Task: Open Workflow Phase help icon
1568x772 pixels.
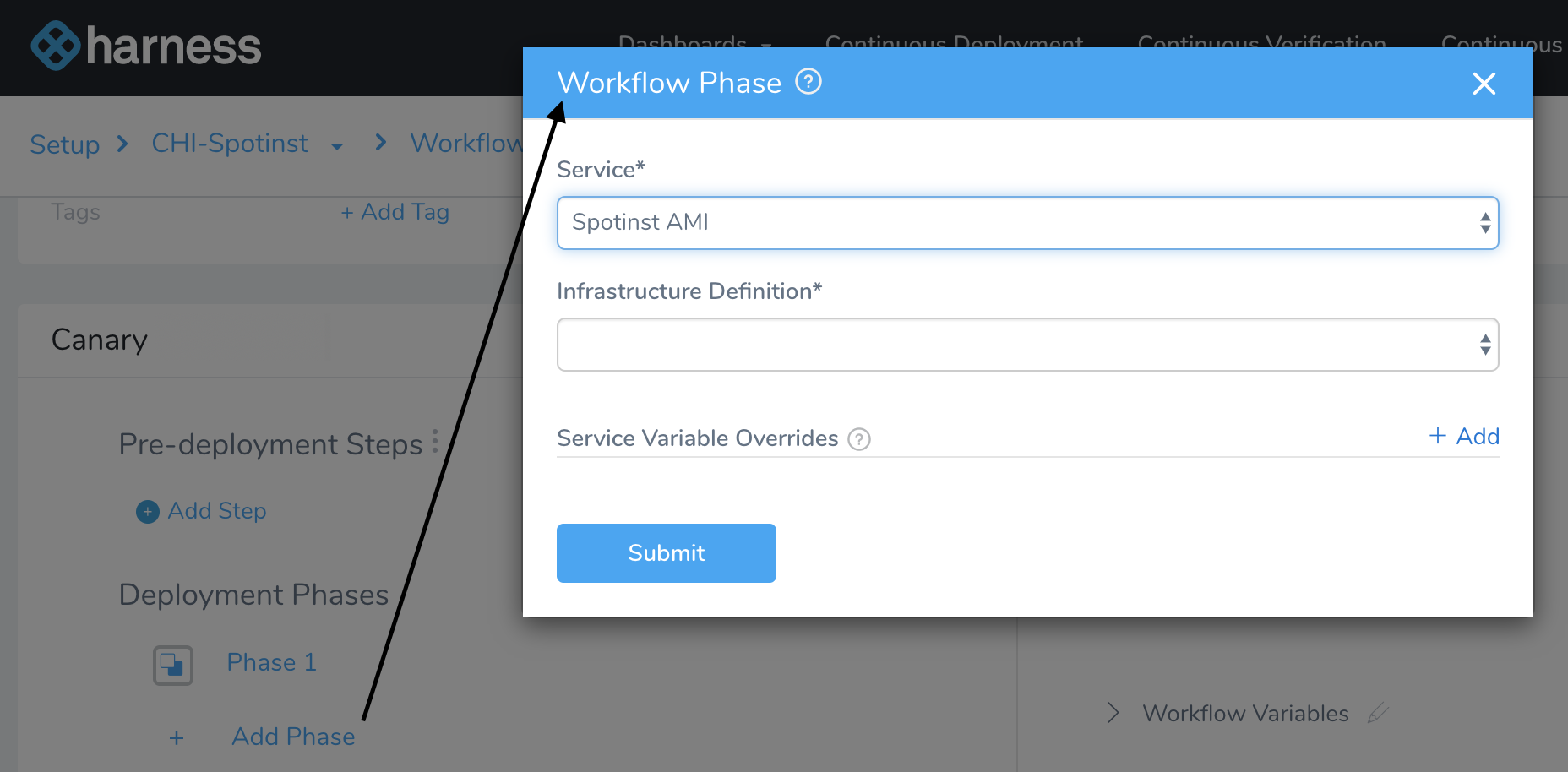Action: (808, 82)
